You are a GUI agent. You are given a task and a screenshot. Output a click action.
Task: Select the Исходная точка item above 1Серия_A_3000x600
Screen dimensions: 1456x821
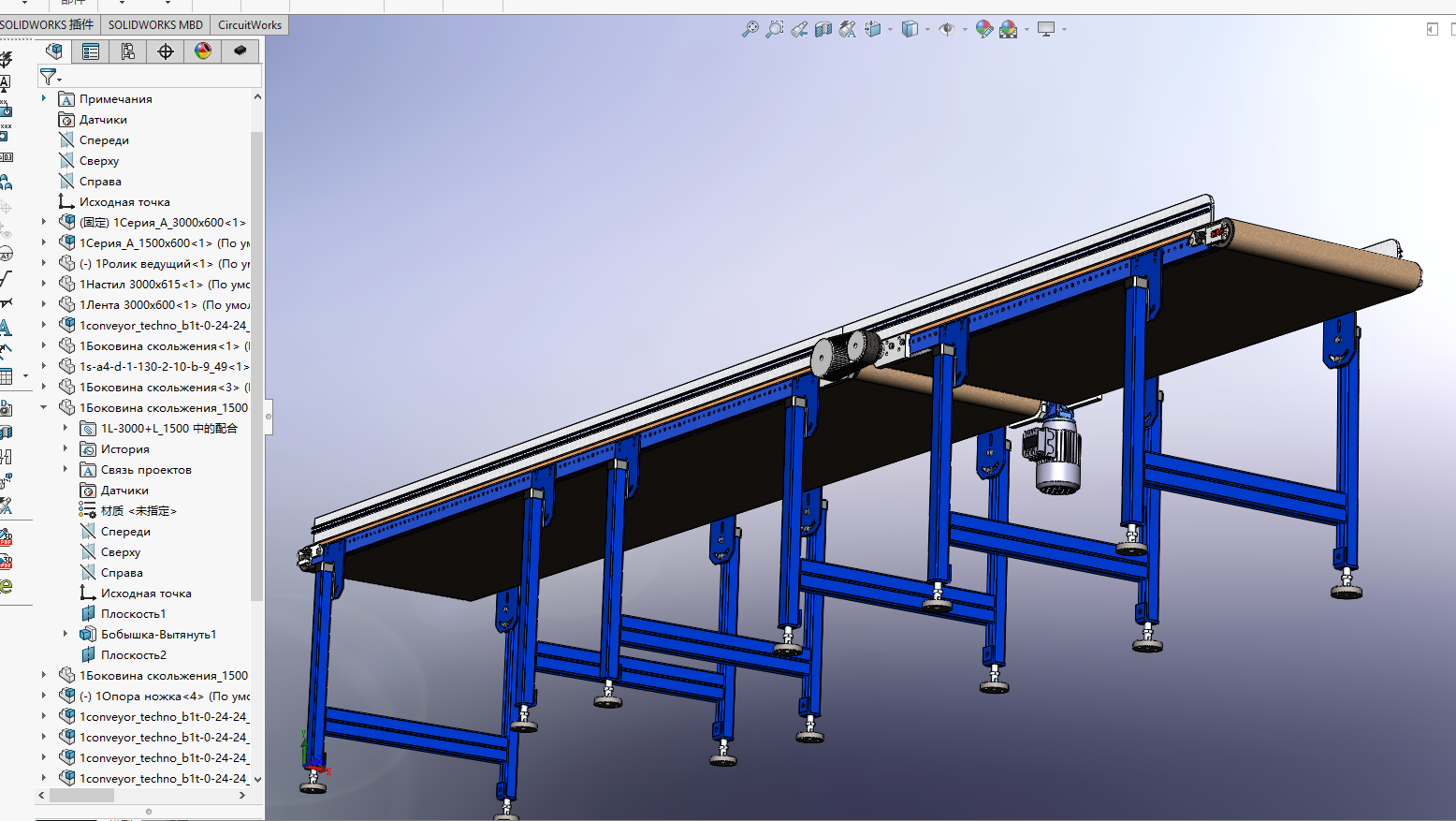(124, 201)
